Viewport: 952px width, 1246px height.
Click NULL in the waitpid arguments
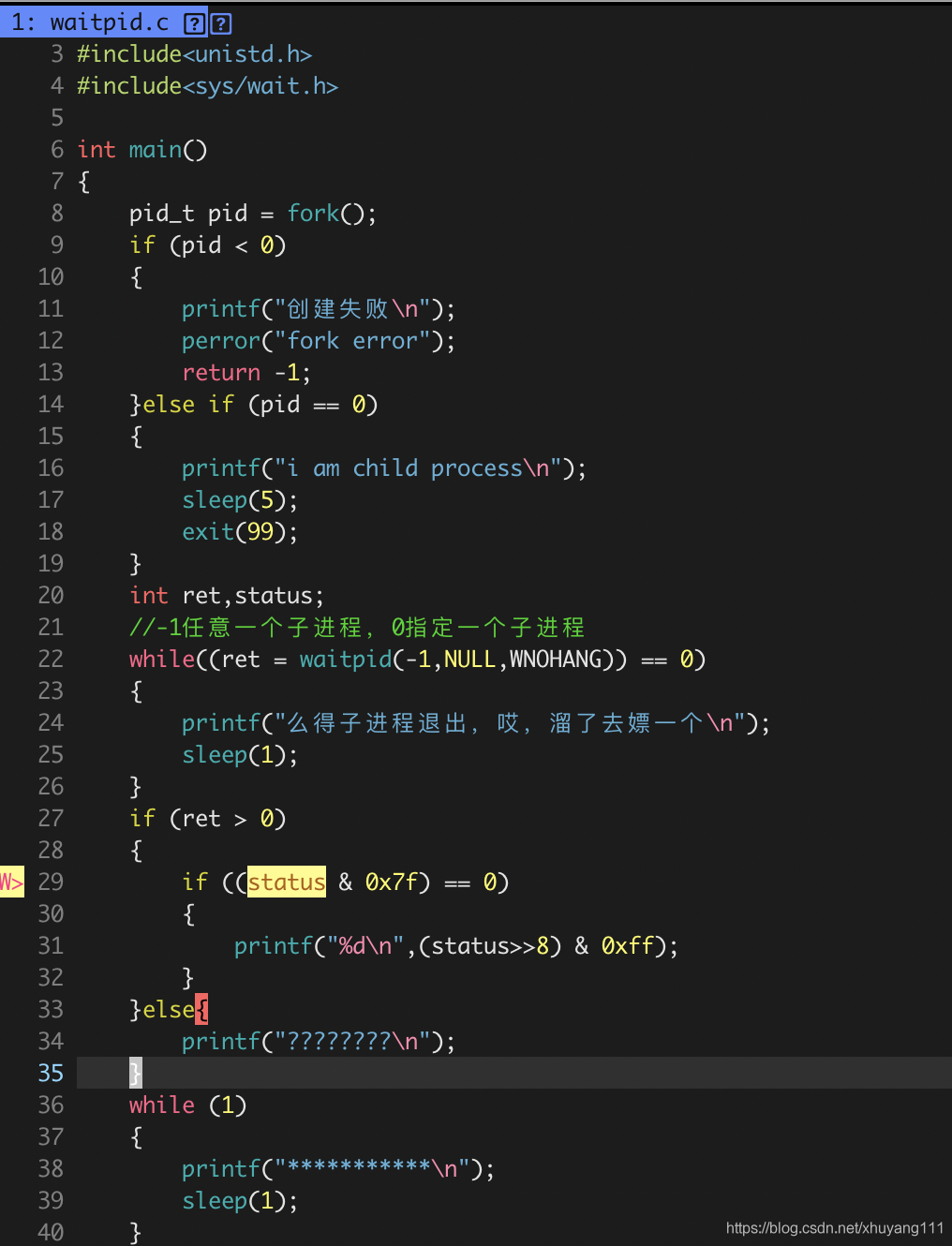pyautogui.click(x=470, y=659)
